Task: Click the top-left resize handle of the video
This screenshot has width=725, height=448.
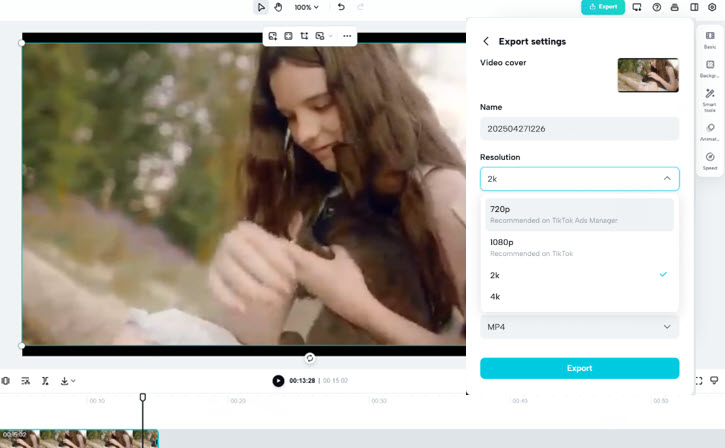Action: coord(21,43)
